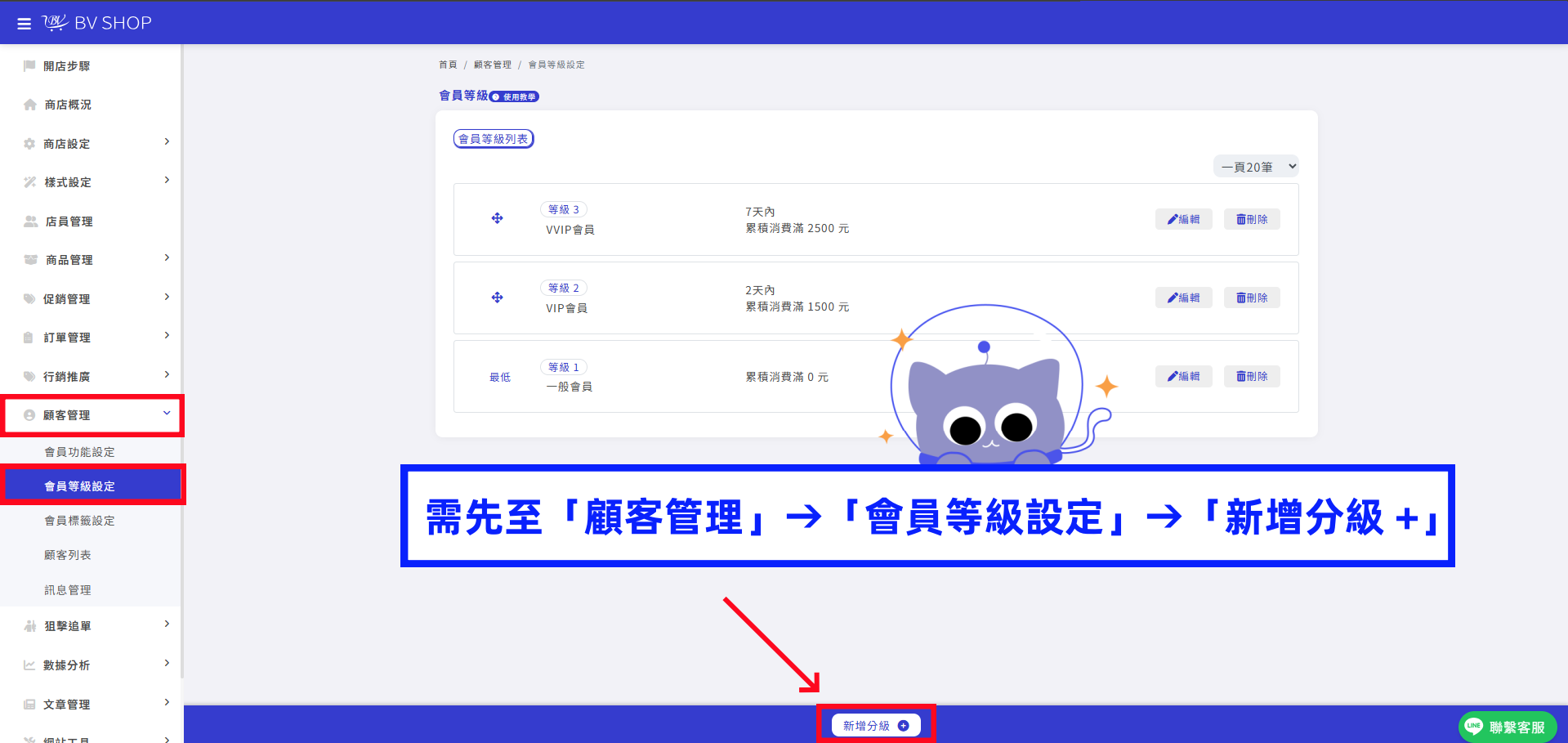The height and width of the screenshot is (743, 1568).
Task: Expand the 促銷管理 submenu chevron
Action: pyautogui.click(x=167, y=298)
